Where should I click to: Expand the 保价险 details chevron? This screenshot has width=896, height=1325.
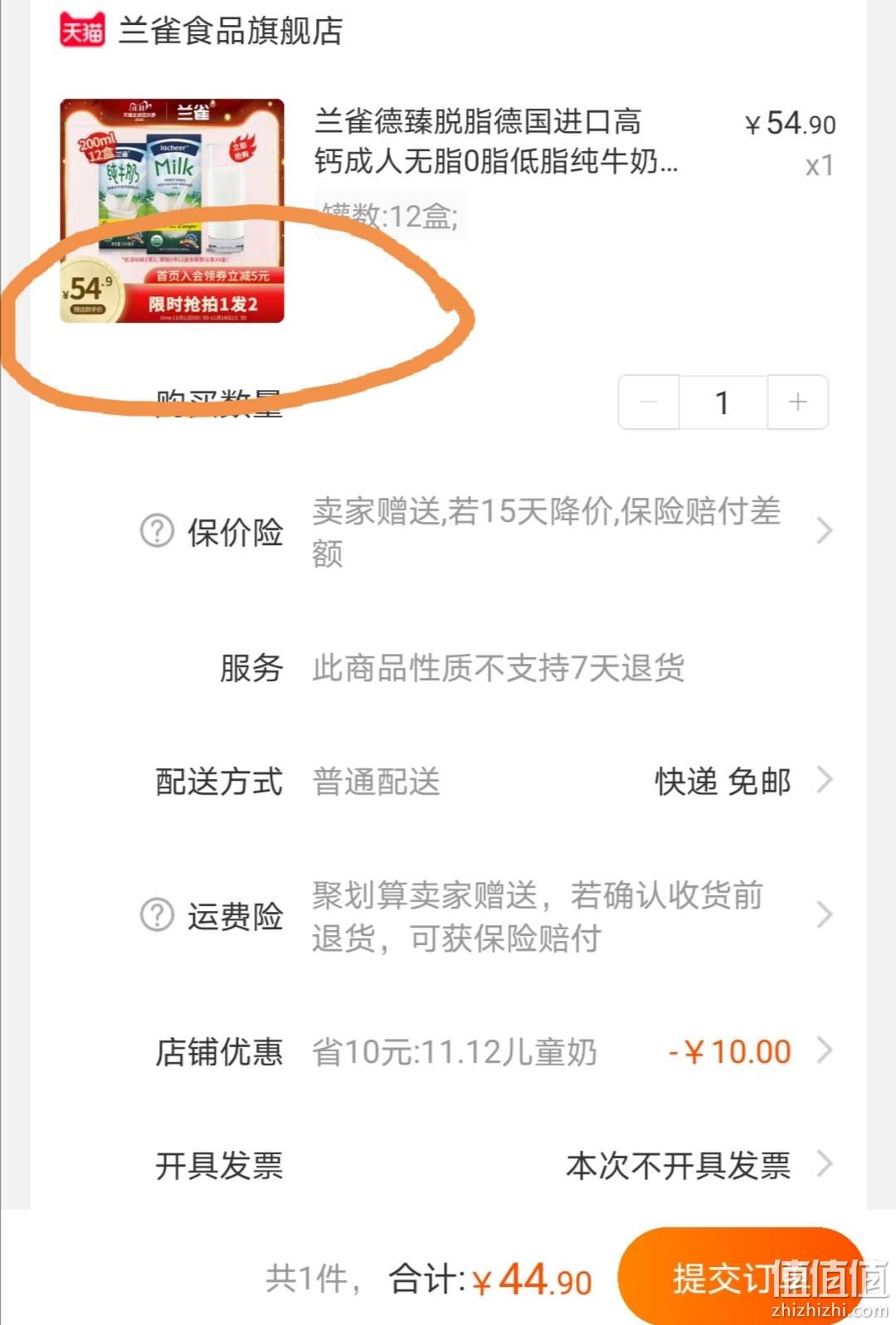point(824,531)
